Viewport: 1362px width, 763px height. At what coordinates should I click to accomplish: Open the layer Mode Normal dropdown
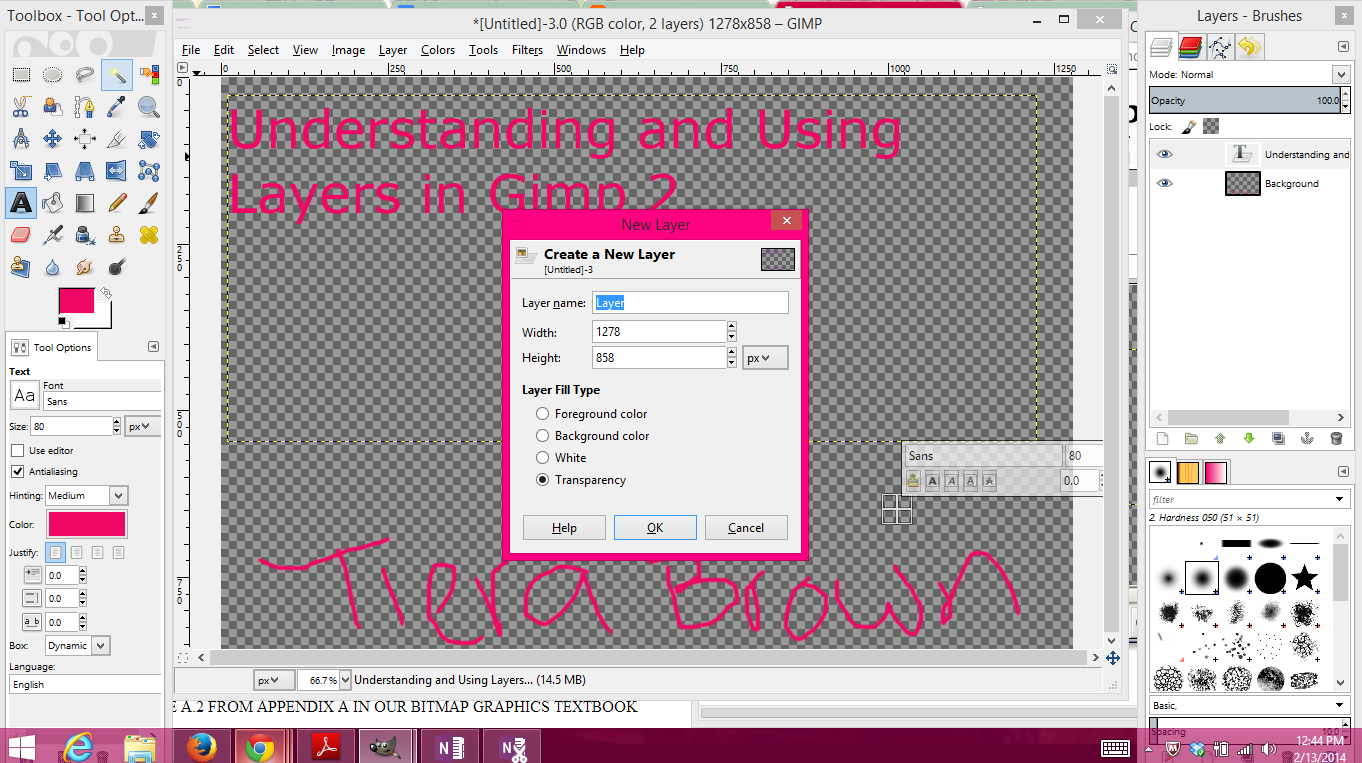point(1340,75)
